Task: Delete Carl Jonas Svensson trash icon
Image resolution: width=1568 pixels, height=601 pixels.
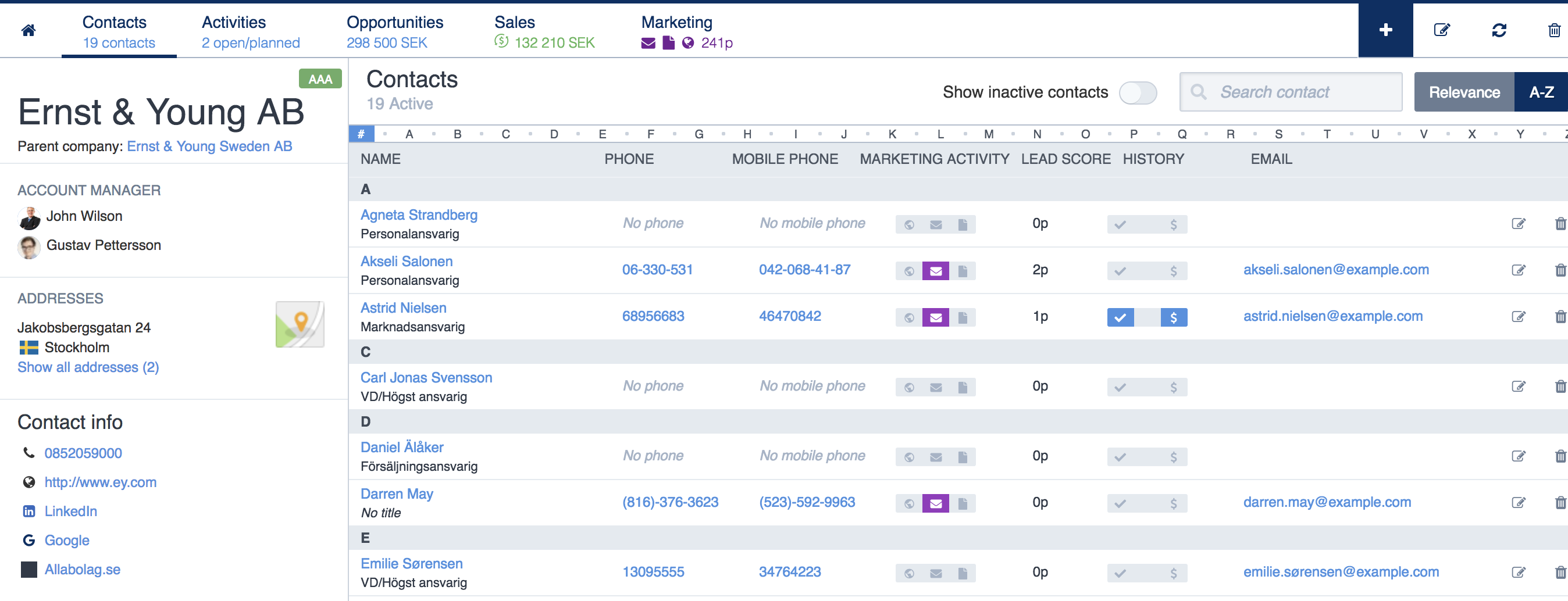Action: [1560, 387]
